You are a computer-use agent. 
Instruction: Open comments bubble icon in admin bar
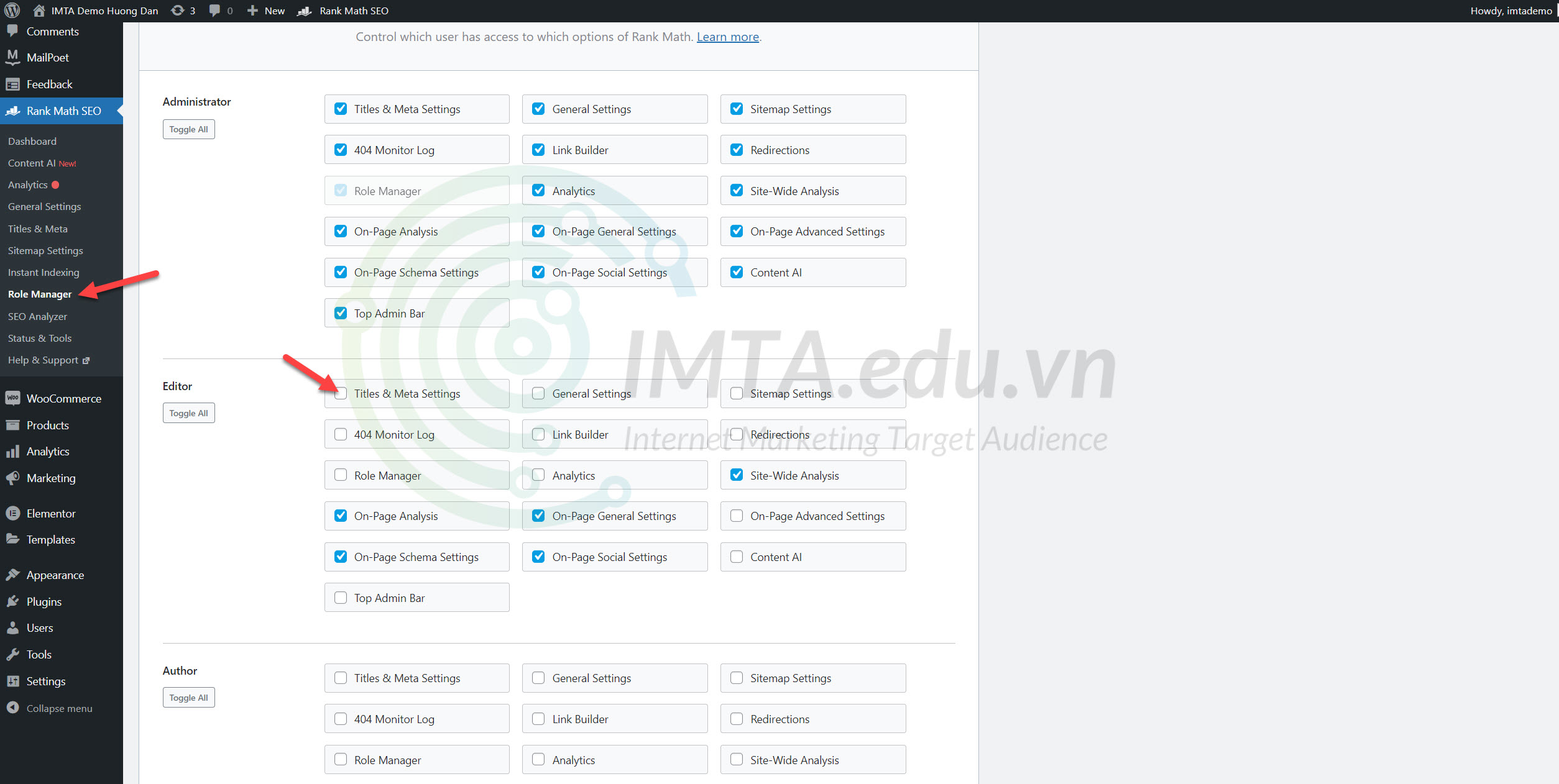click(x=214, y=11)
